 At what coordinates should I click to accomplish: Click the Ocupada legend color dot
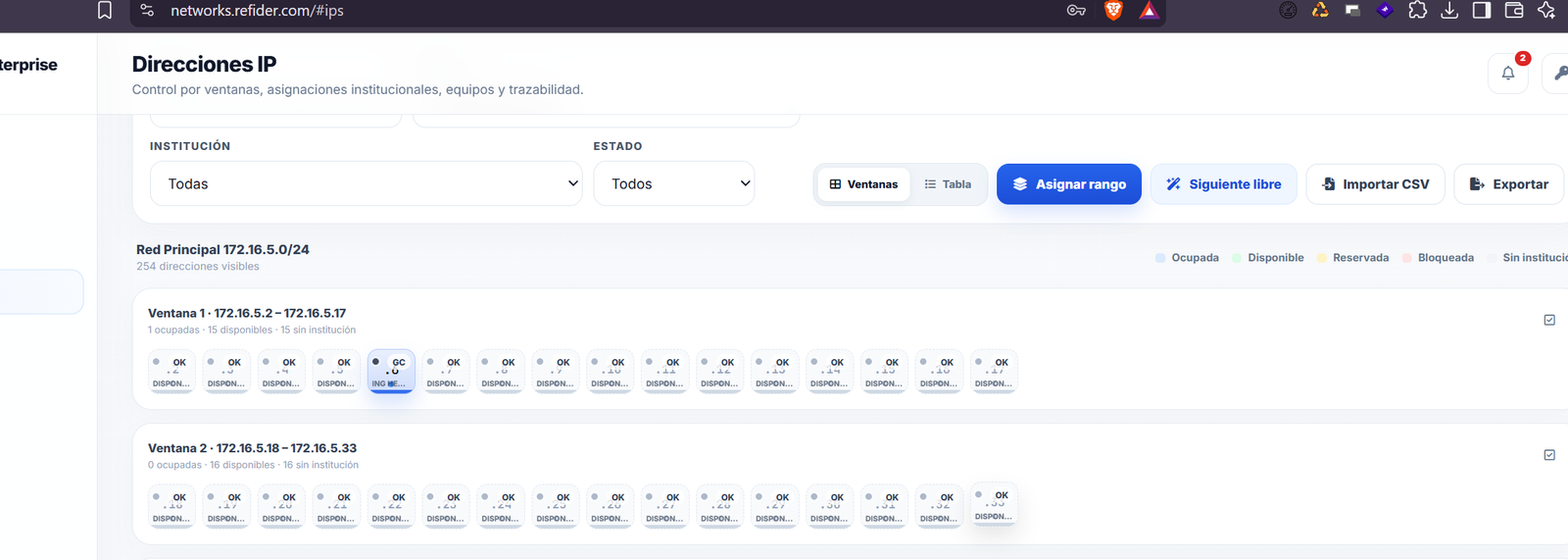(1160, 258)
